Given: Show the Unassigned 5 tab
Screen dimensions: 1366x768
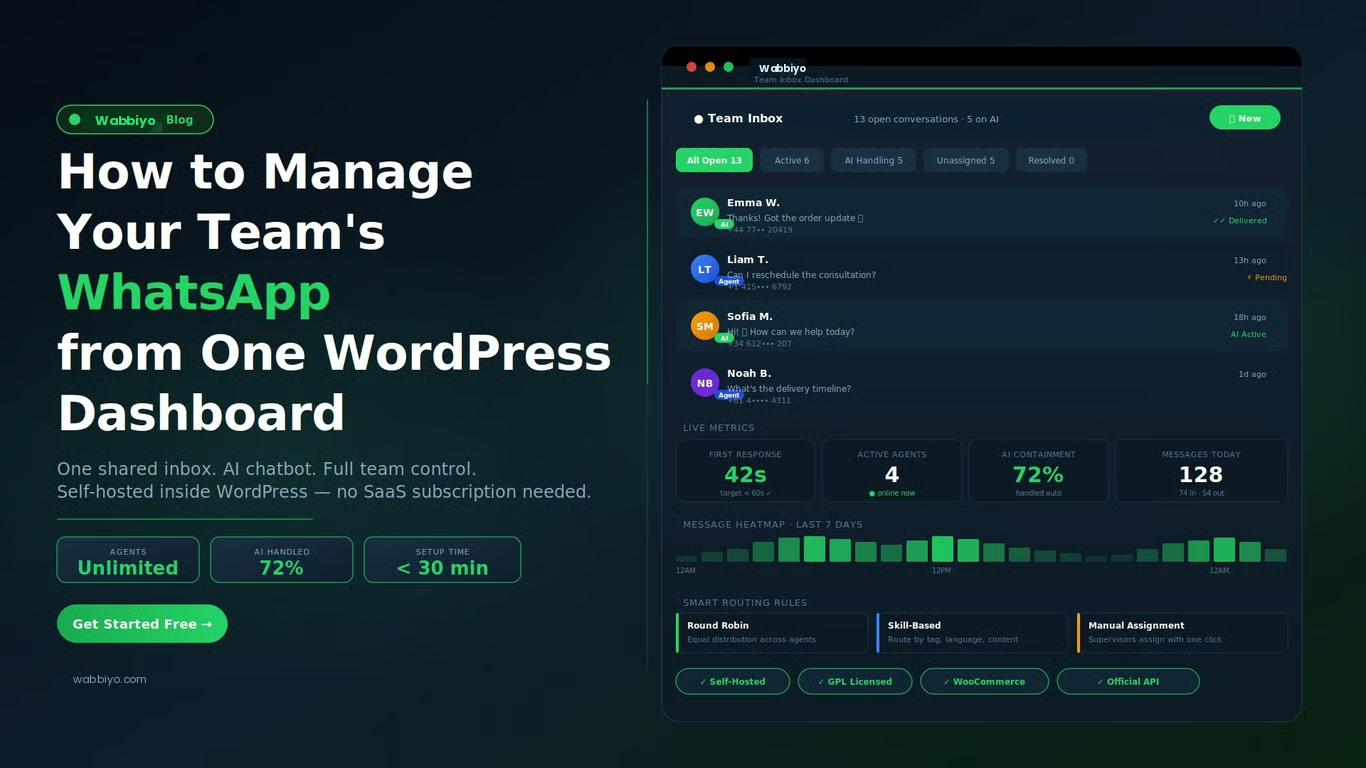Looking at the screenshot, I should [966, 160].
